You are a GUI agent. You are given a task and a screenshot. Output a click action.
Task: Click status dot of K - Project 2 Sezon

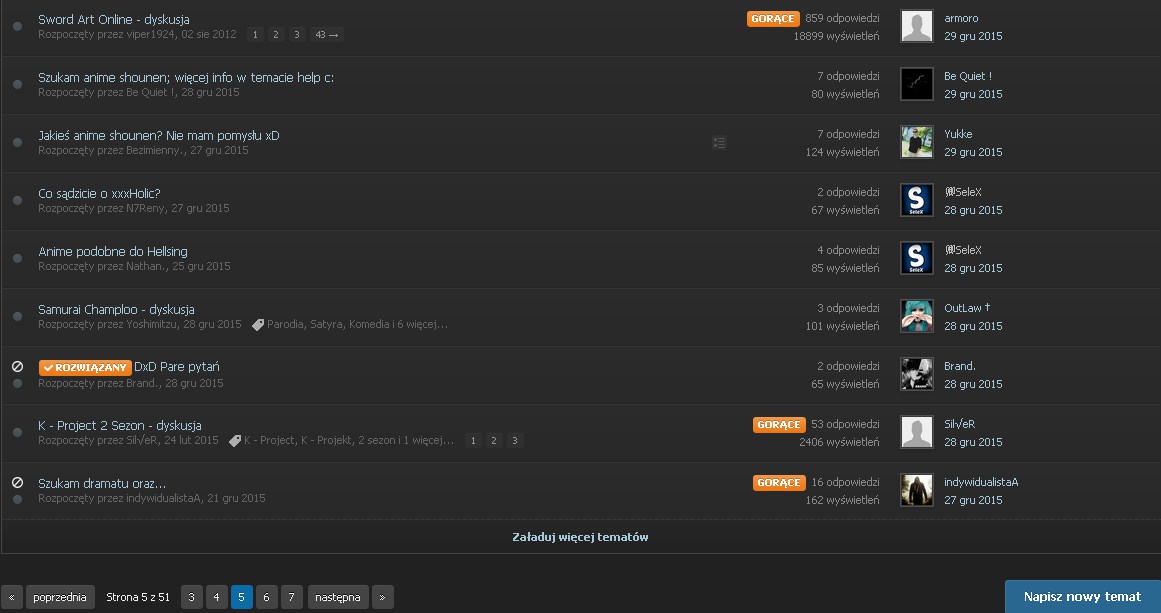(x=18, y=432)
